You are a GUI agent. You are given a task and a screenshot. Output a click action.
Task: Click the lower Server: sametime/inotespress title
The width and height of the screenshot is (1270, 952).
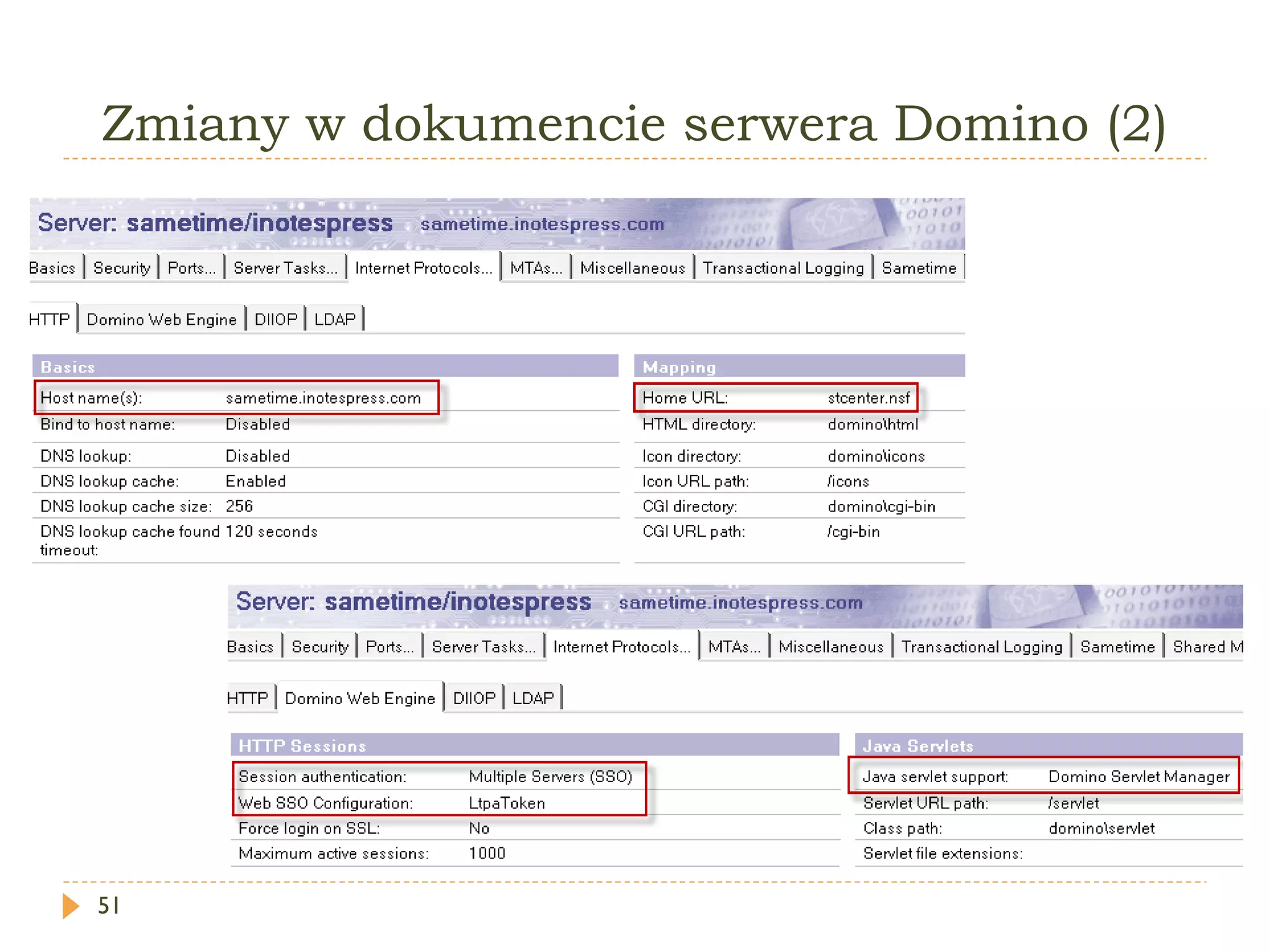tap(414, 601)
